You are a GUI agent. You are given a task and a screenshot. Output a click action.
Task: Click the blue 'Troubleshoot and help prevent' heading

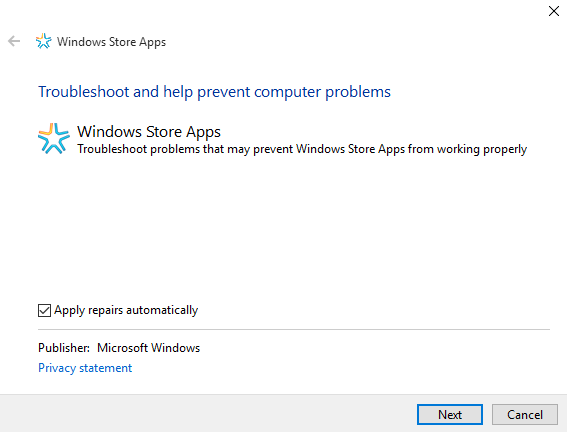(x=214, y=92)
